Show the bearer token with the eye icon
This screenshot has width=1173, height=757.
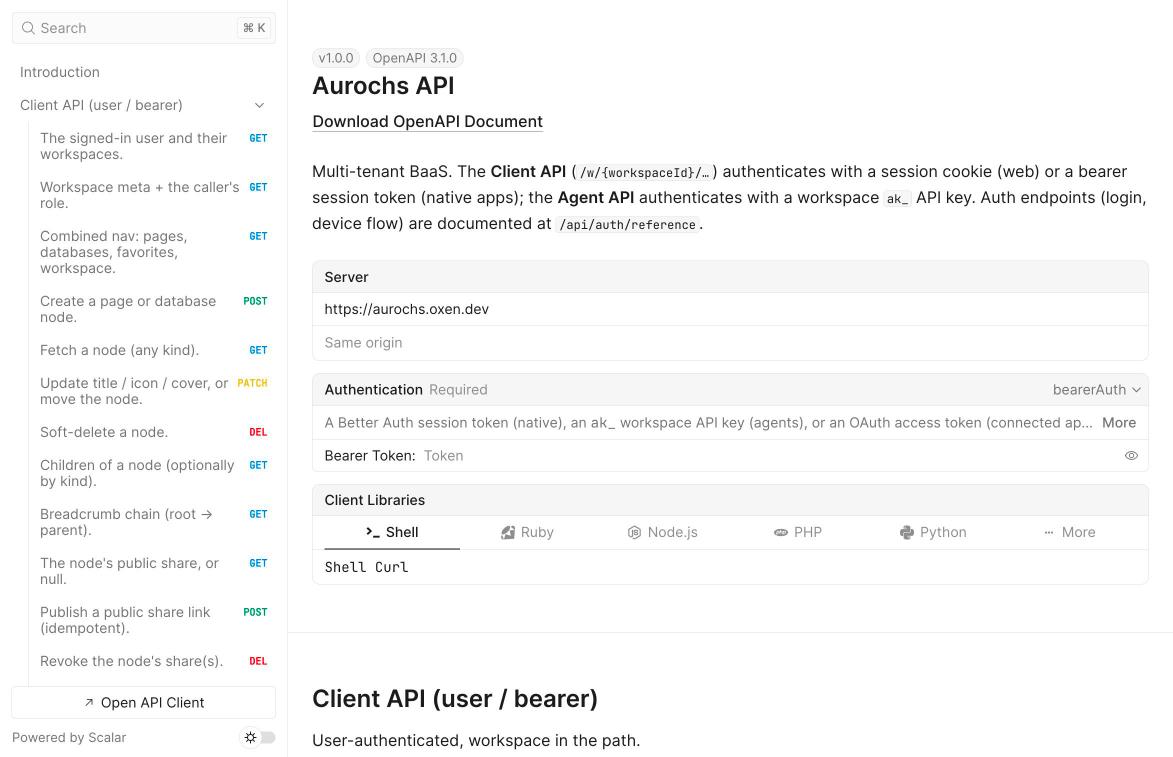coord(1131,456)
